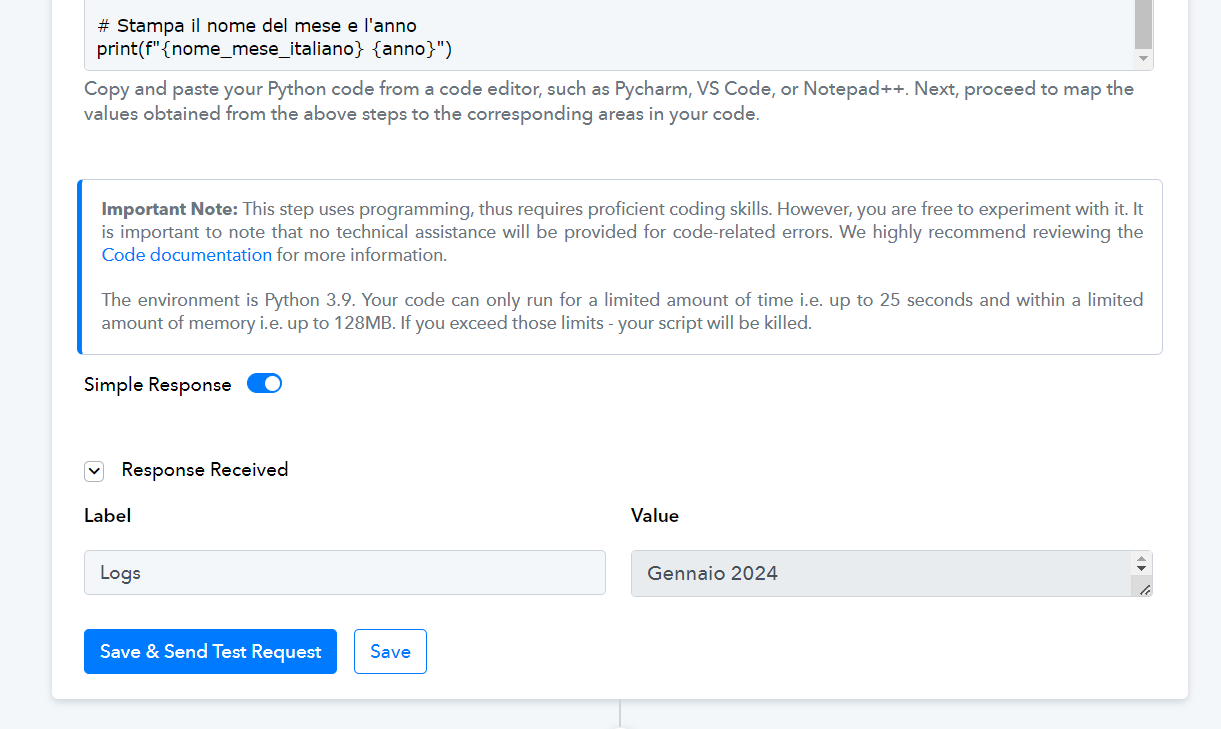Click the Label column heading
This screenshot has height=729, width=1221.
(107, 516)
